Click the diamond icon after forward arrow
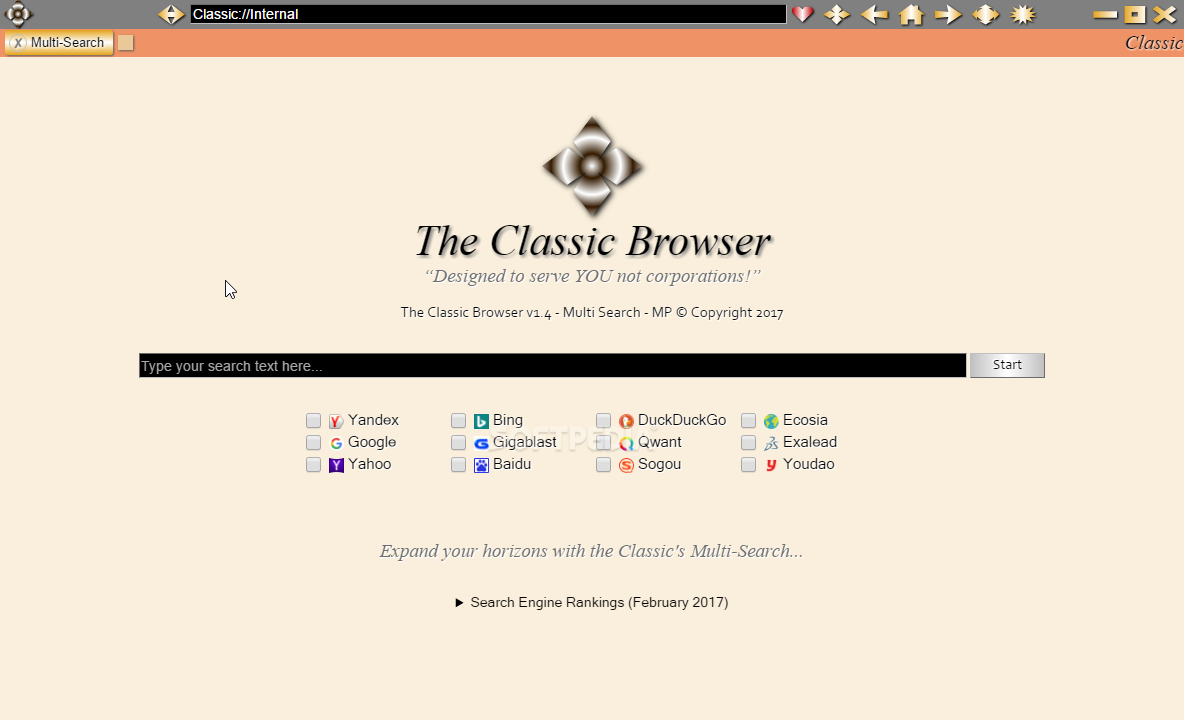The height and width of the screenshot is (721, 1184). coord(985,14)
